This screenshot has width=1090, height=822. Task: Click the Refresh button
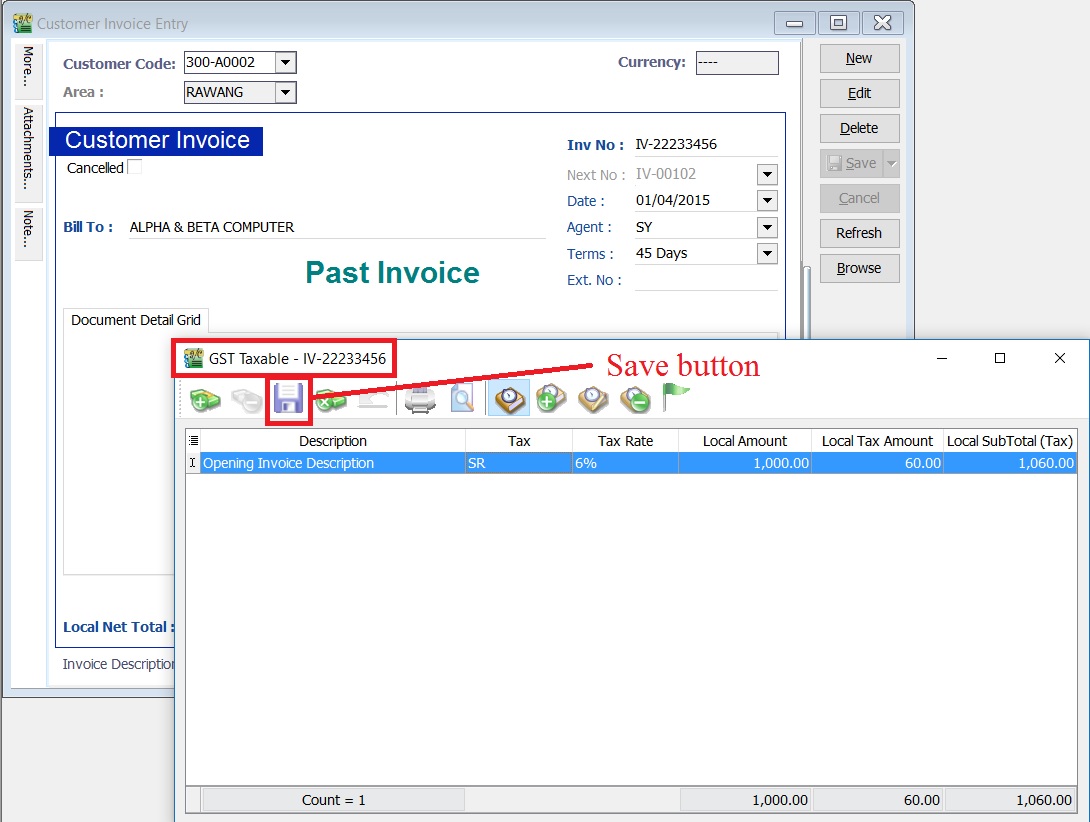(x=859, y=233)
